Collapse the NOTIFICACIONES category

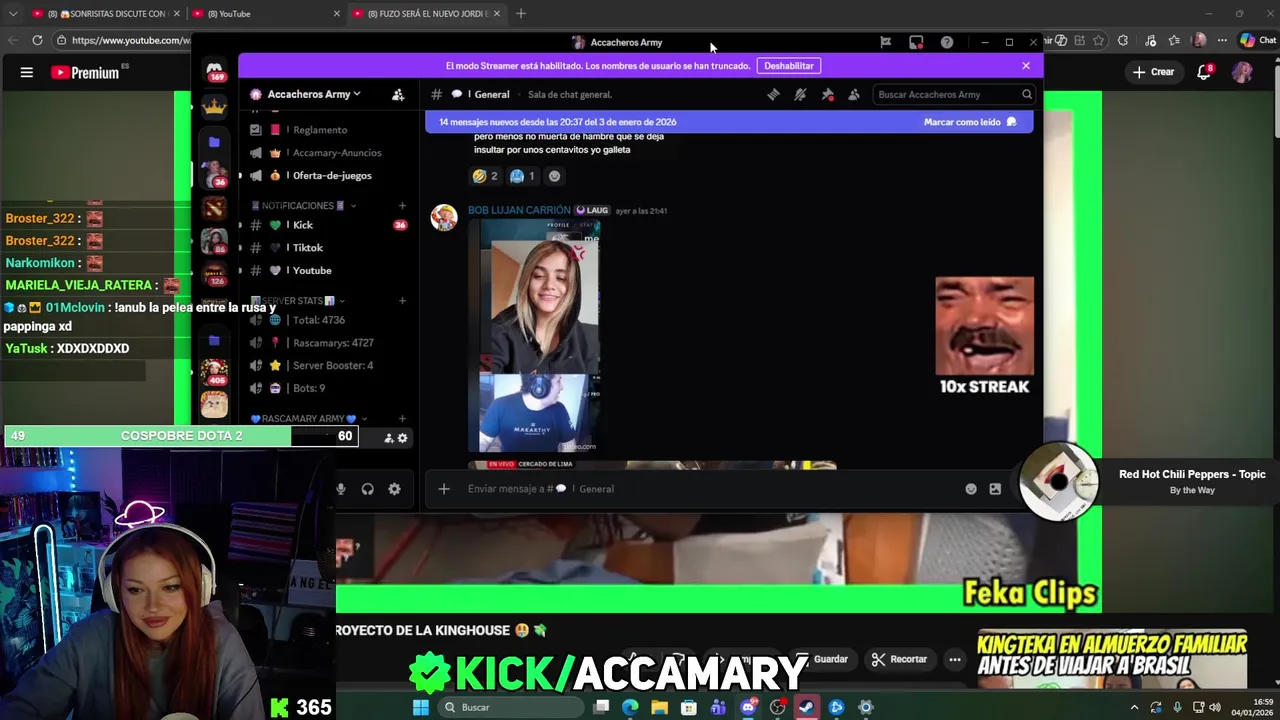click(304, 206)
